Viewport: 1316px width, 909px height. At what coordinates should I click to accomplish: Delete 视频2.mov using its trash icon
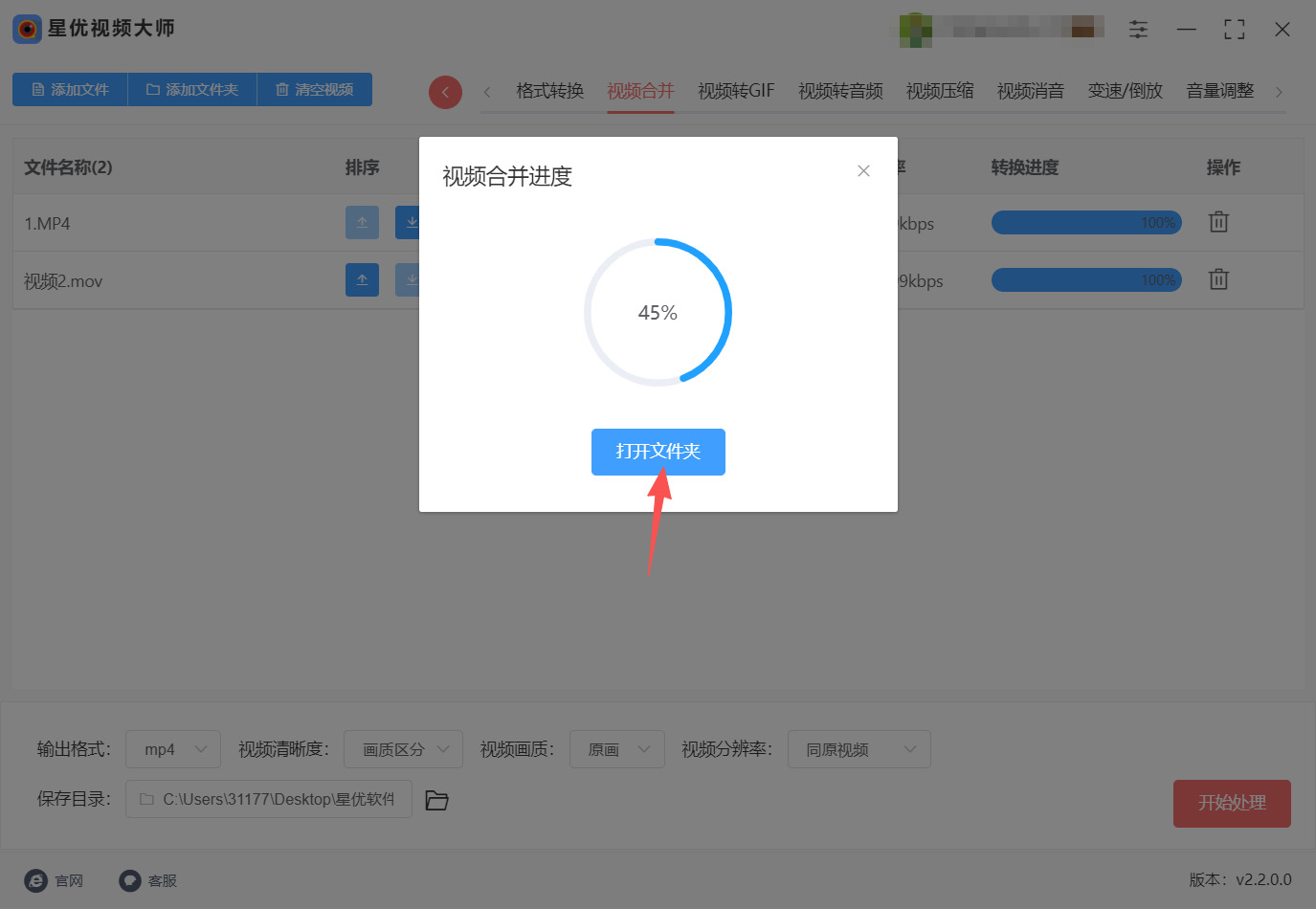(1217, 279)
